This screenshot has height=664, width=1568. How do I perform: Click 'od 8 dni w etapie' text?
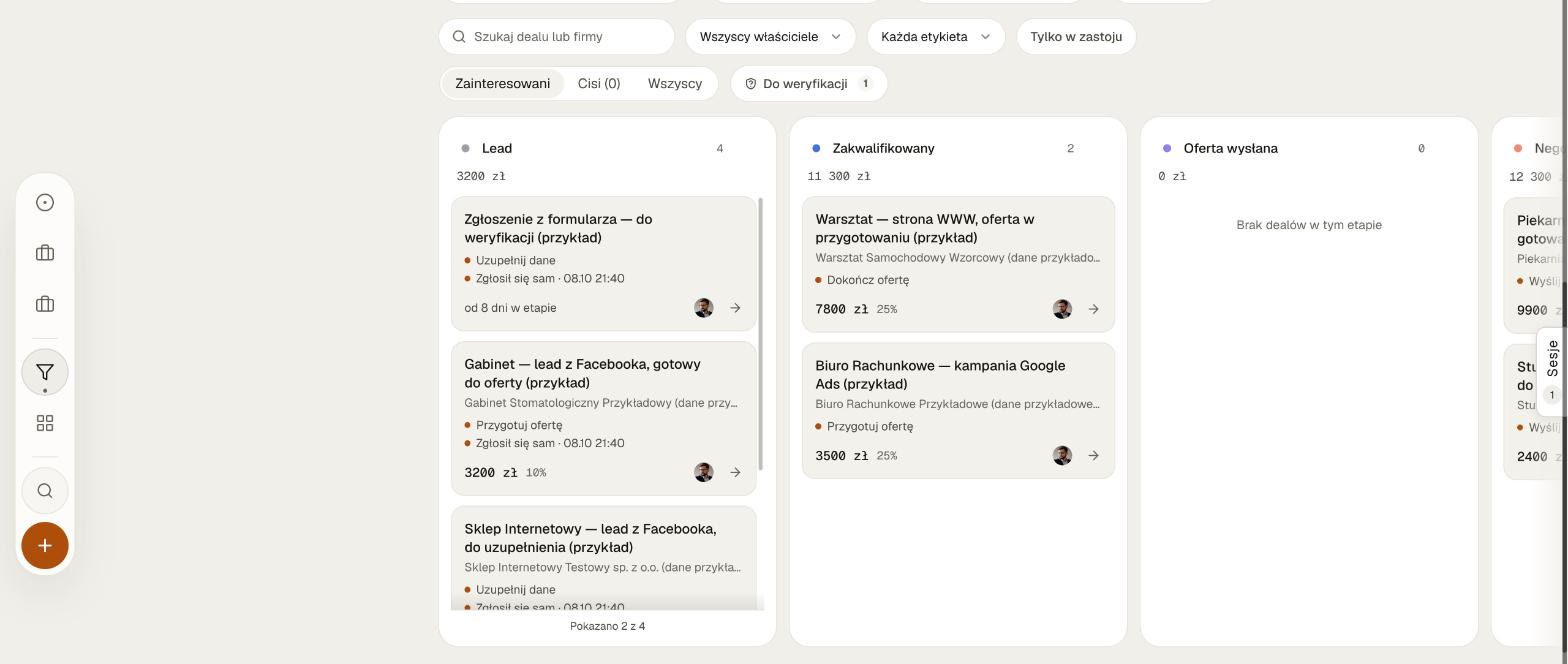click(x=510, y=308)
